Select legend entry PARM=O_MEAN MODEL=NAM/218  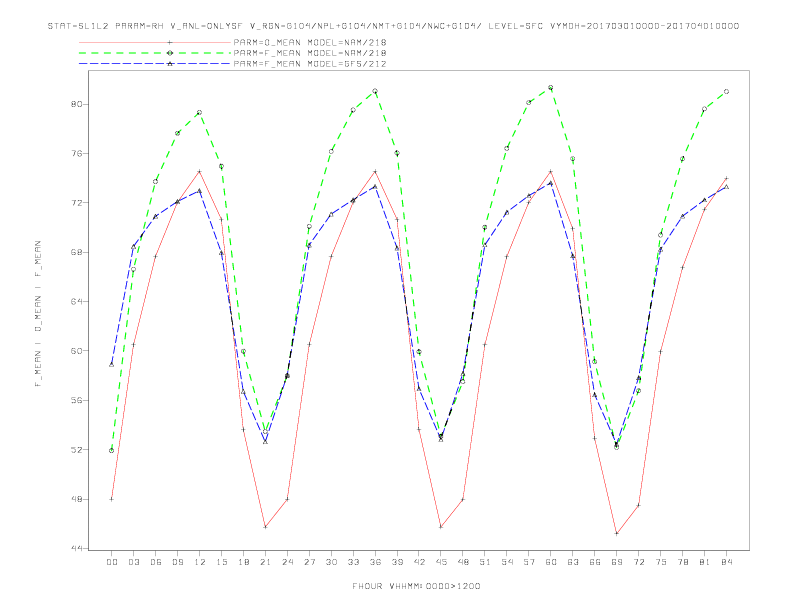(x=310, y=42)
